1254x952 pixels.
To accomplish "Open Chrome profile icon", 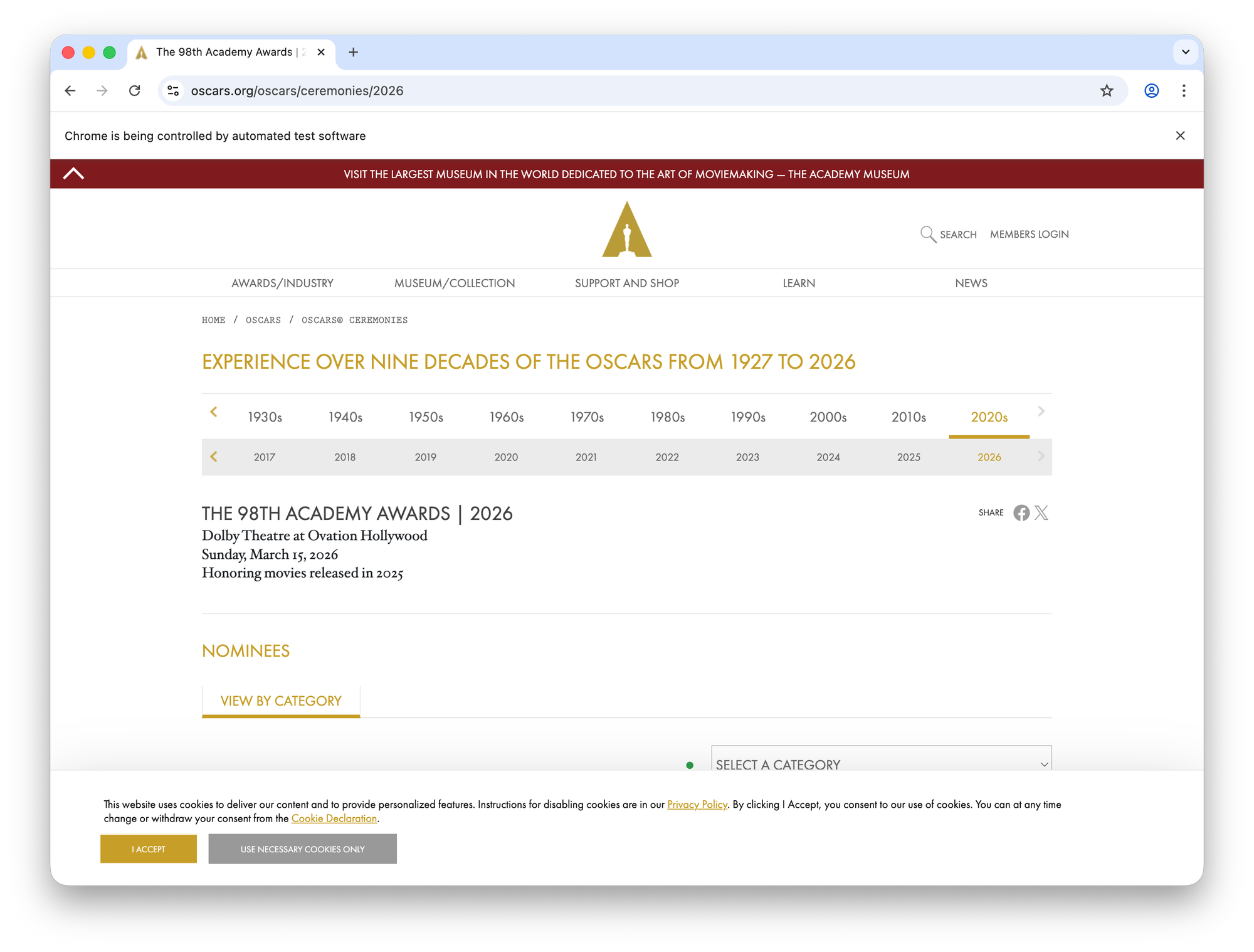I will coord(1151,91).
